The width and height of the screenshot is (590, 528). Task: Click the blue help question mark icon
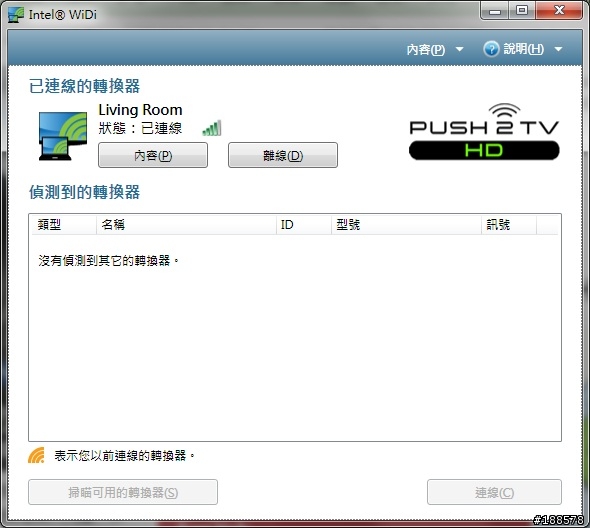pos(491,49)
